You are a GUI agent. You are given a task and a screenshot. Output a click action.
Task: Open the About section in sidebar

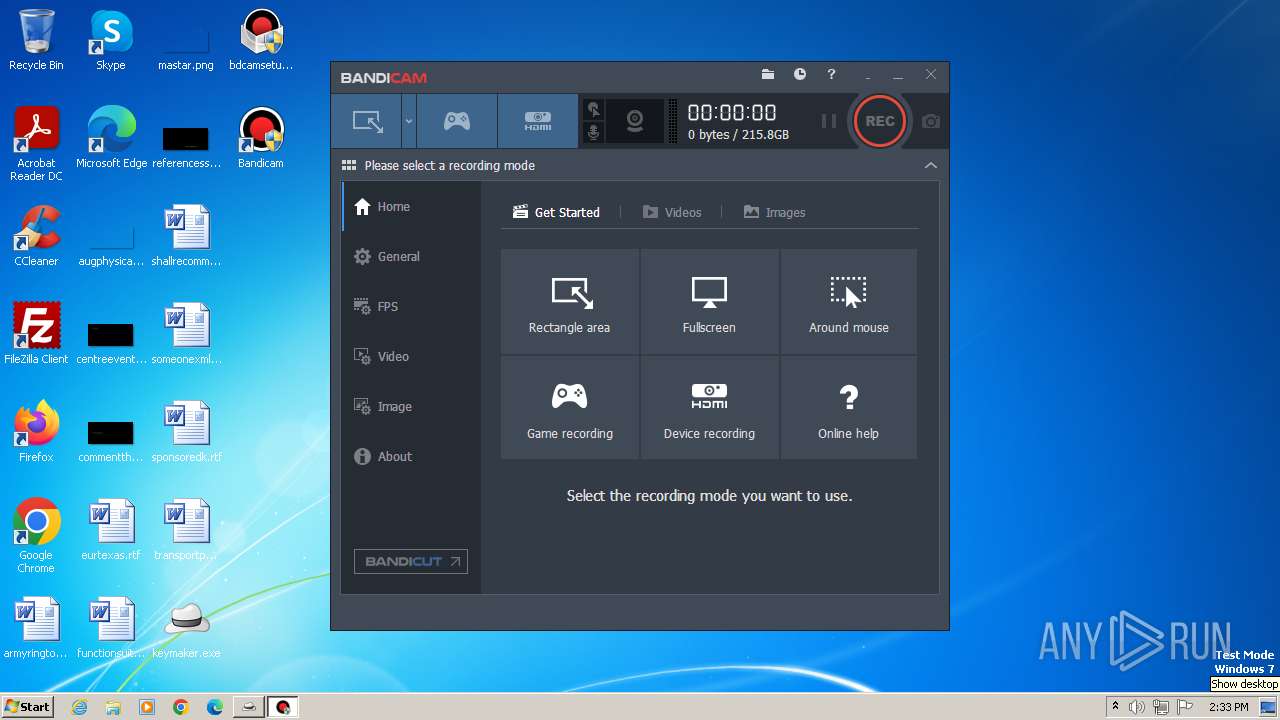coord(411,457)
